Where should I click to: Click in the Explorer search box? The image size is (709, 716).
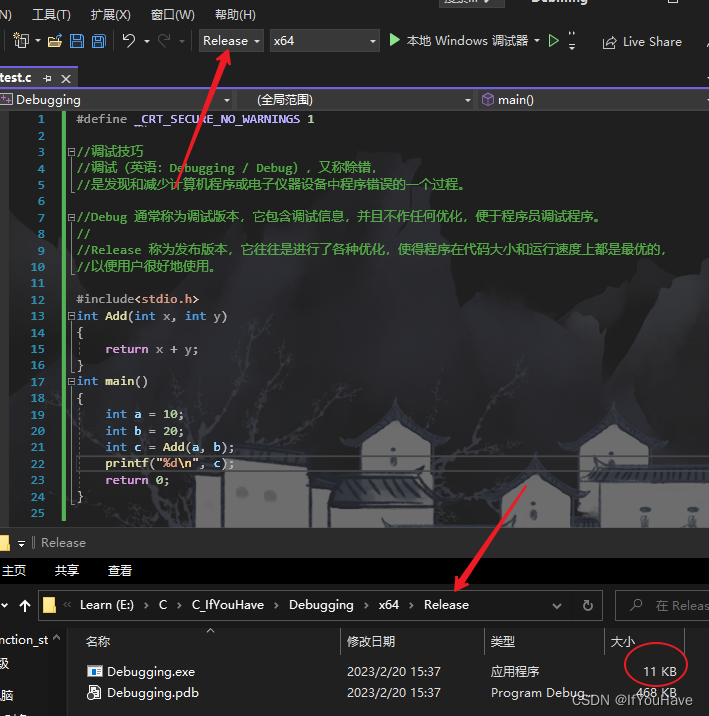662,605
